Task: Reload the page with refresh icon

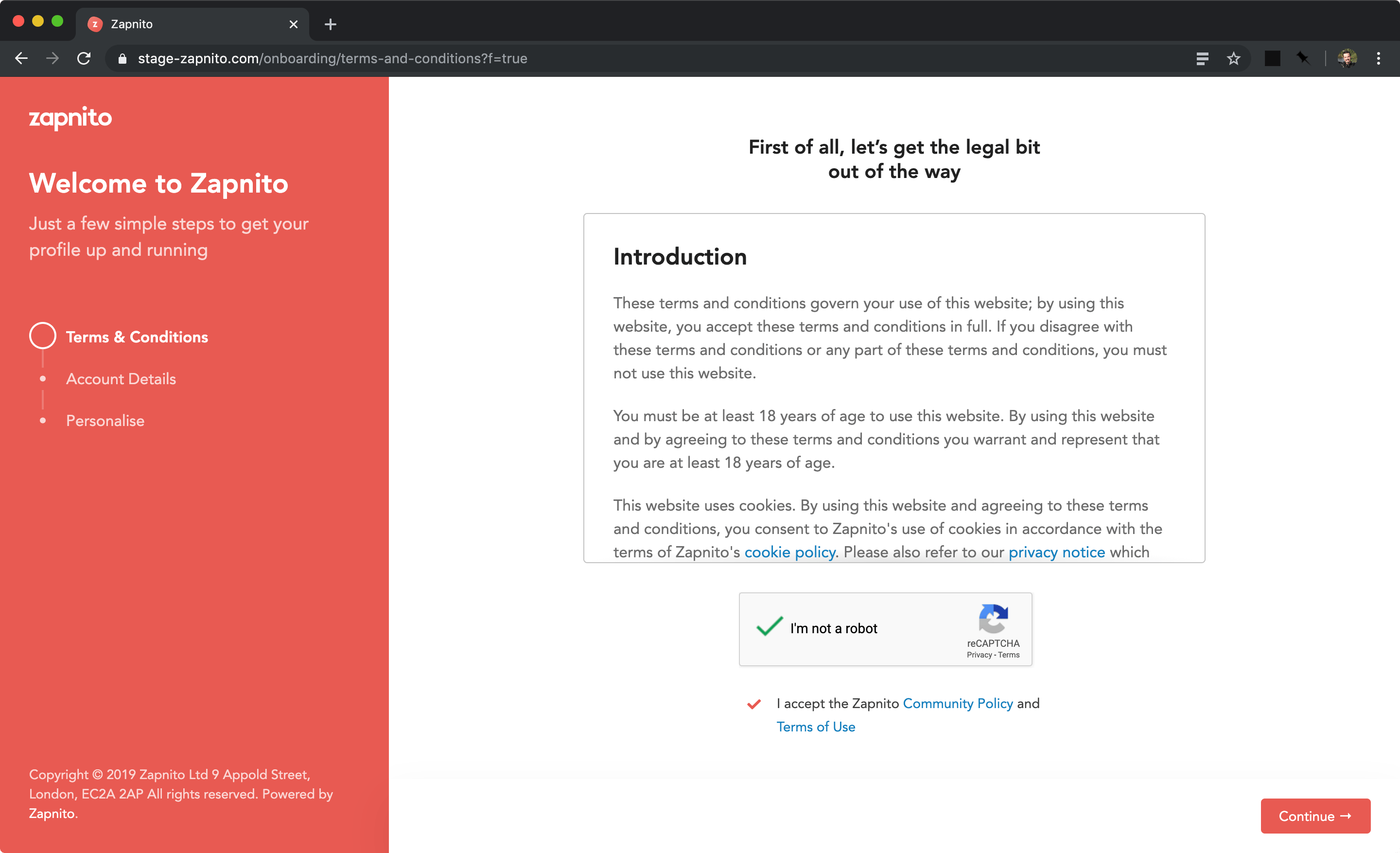Action: [x=84, y=58]
